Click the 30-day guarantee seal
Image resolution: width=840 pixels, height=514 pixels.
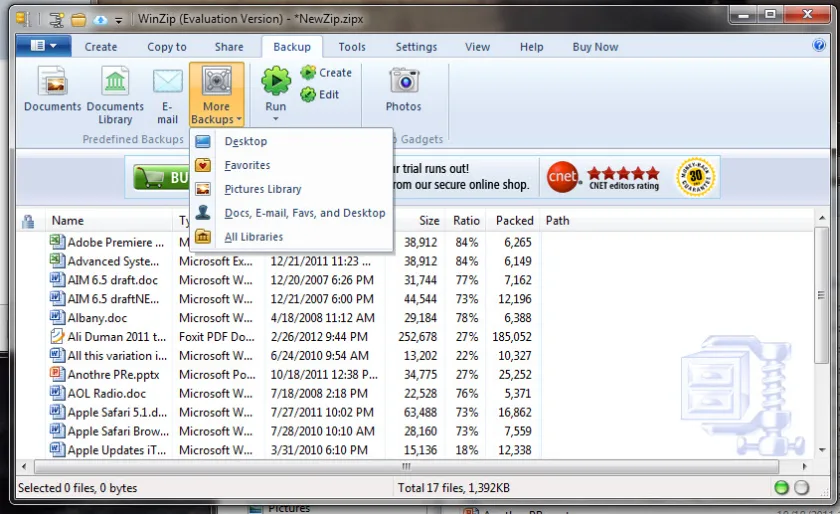(695, 177)
